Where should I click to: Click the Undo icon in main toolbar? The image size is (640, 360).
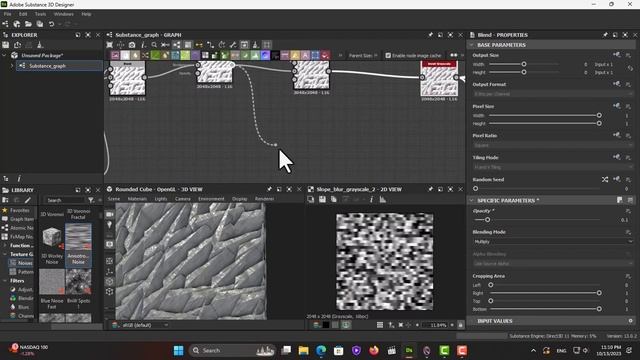[51, 24]
